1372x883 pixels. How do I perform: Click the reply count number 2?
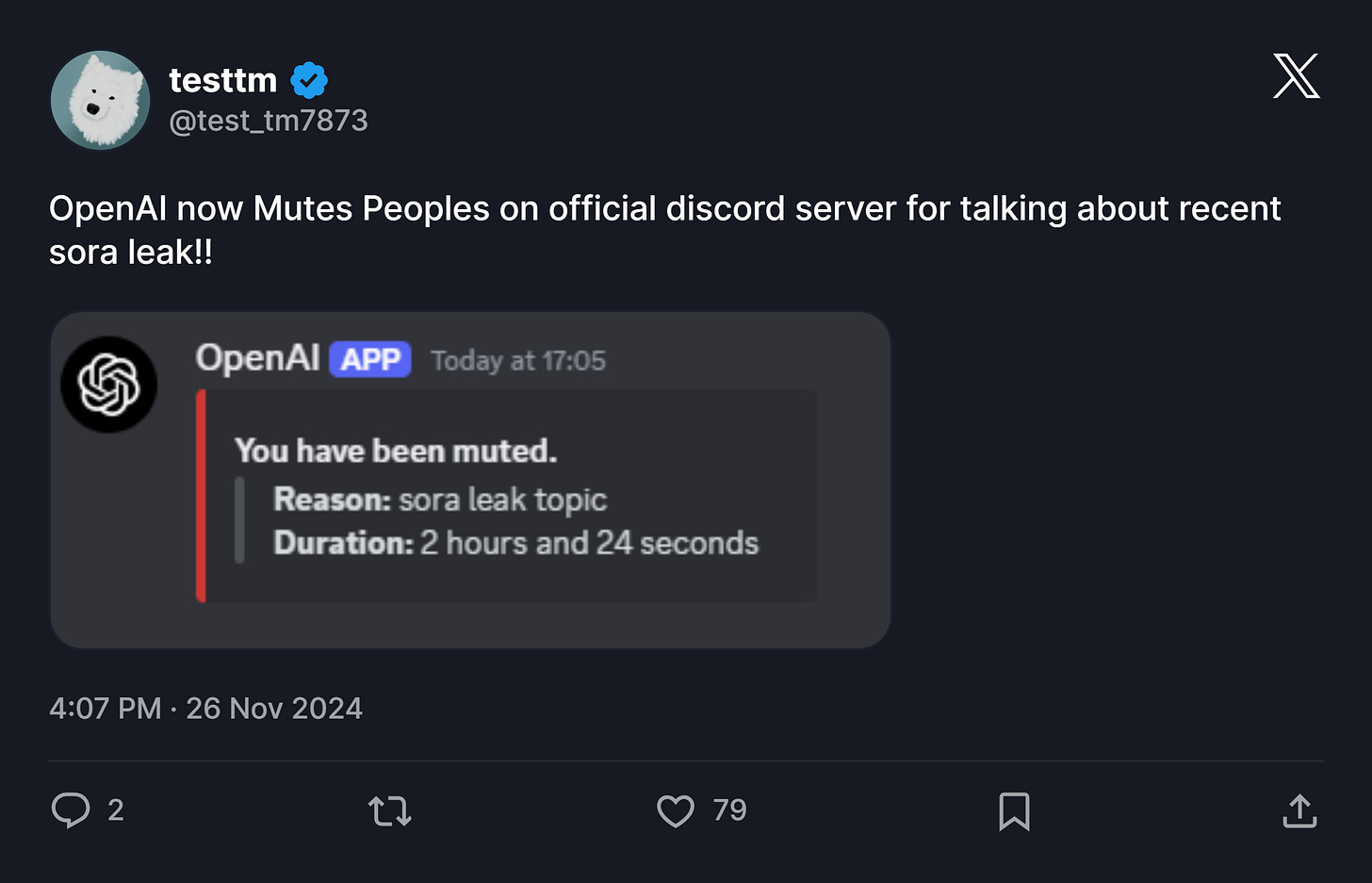[116, 810]
